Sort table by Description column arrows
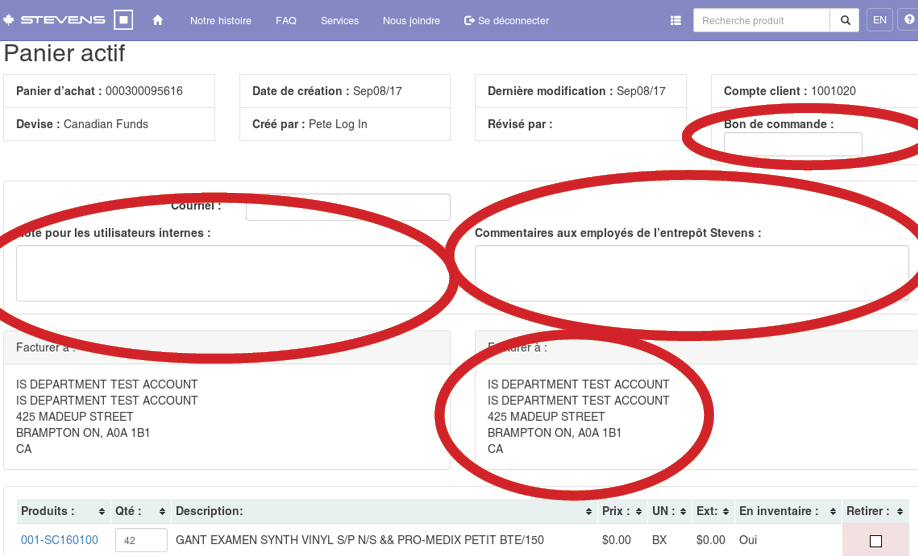 (589, 512)
